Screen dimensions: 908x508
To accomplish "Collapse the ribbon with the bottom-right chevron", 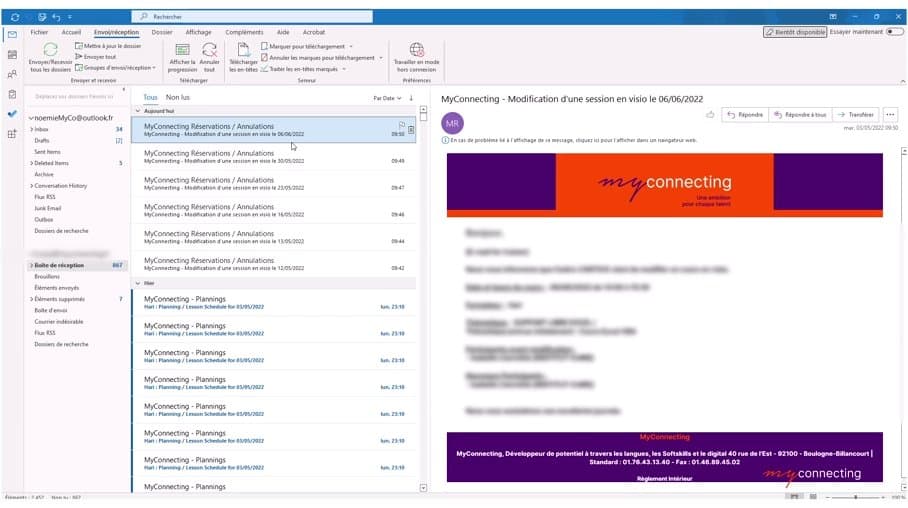I will [903, 82].
